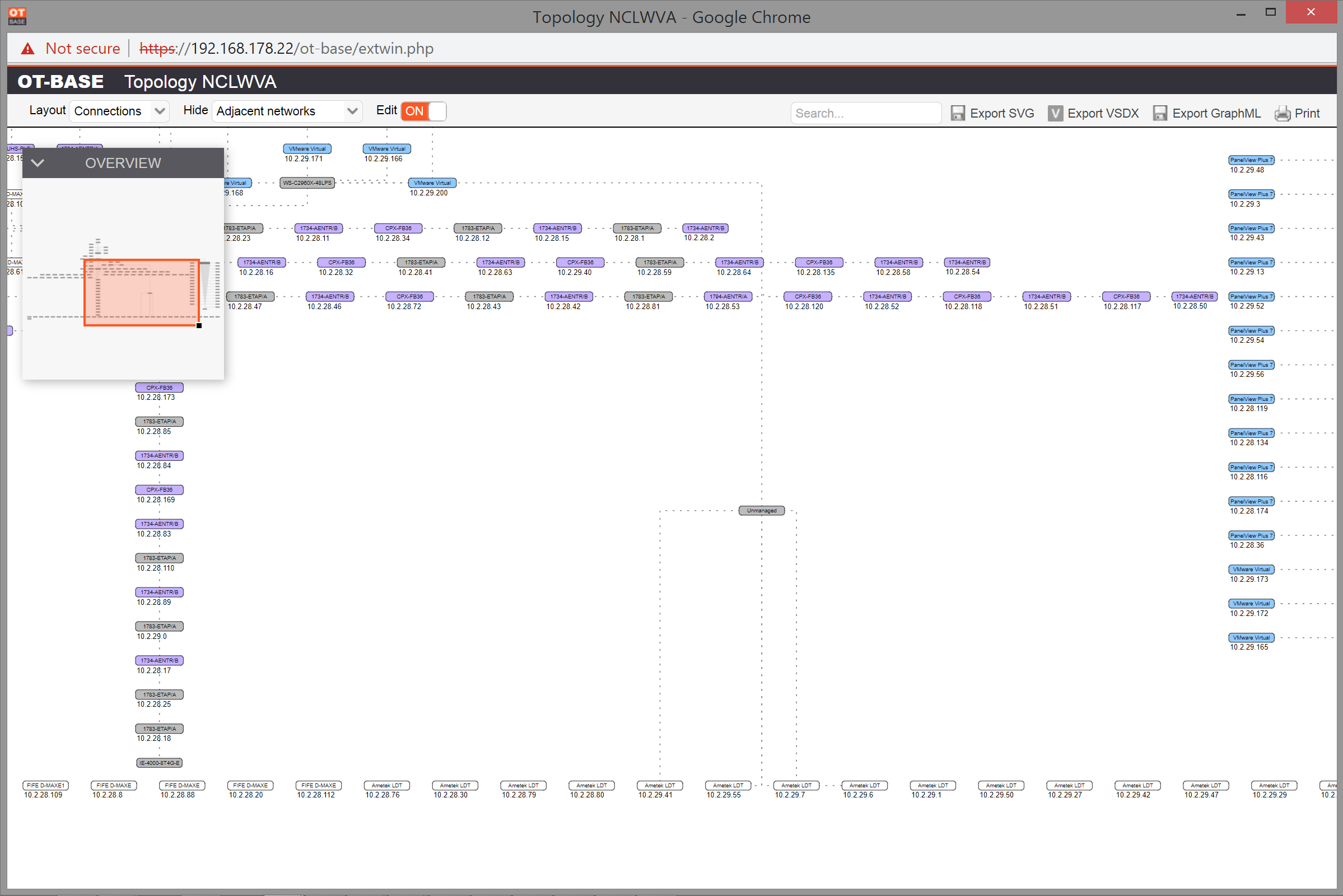Screen dimensions: 1343x896
Task: Select VMware Virtual node 10.2.29.166
Action: 387,148
